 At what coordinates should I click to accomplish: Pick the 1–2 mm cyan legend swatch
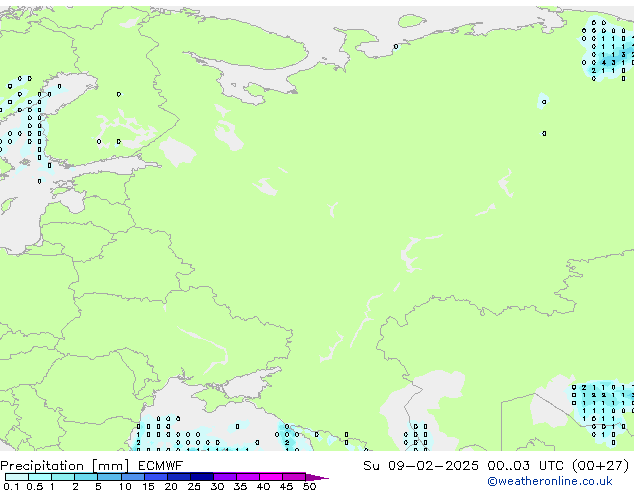point(63,477)
